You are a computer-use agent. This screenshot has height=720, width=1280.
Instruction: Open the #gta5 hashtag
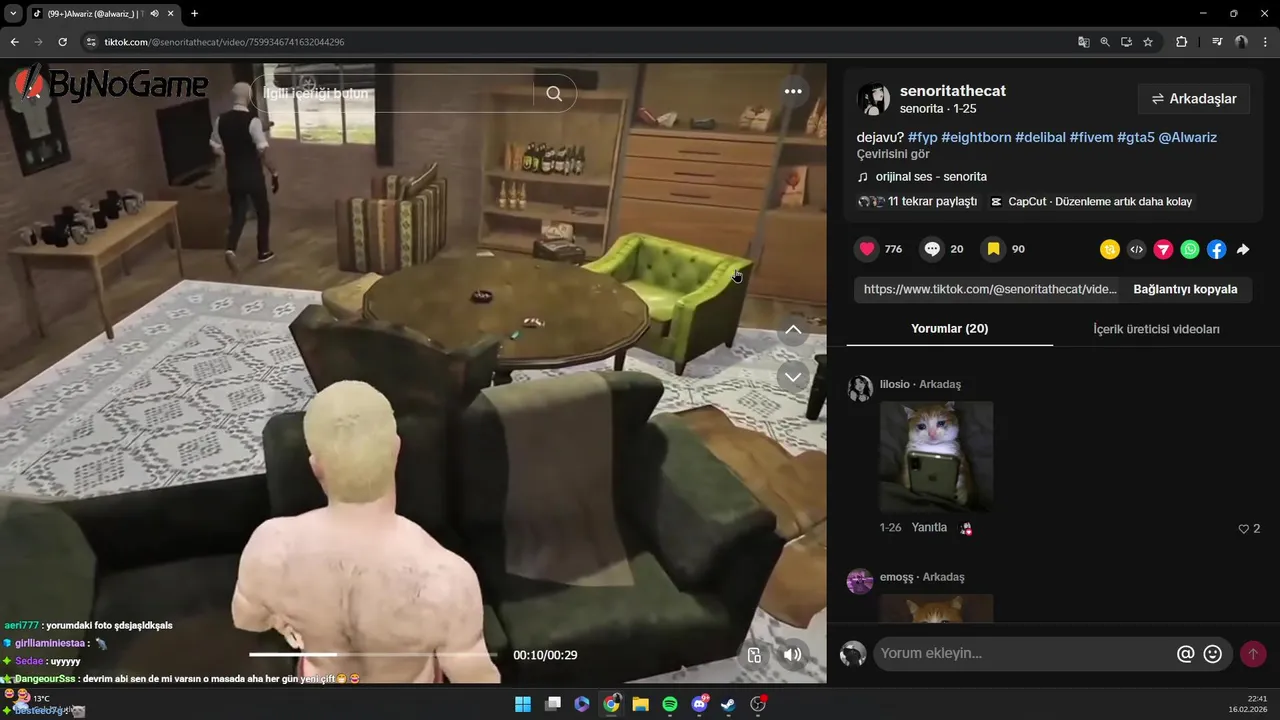pyautogui.click(x=1136, y=137)
